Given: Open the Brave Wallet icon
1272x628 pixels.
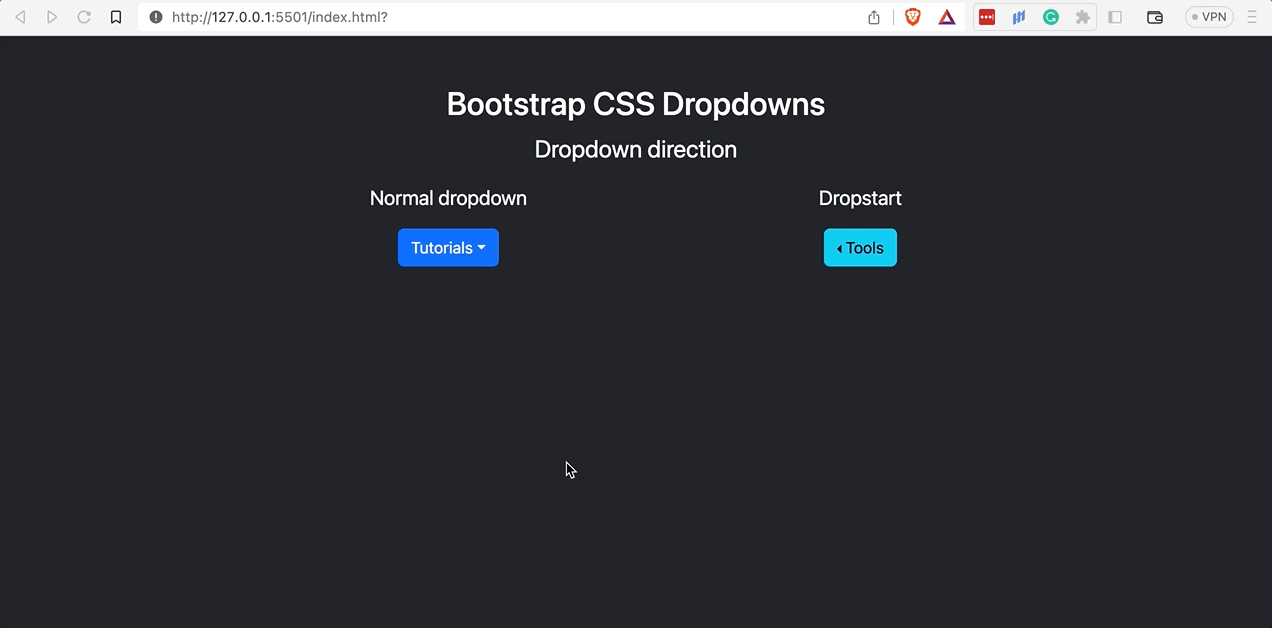Looking at the screenshot, I should (1155, 17).
